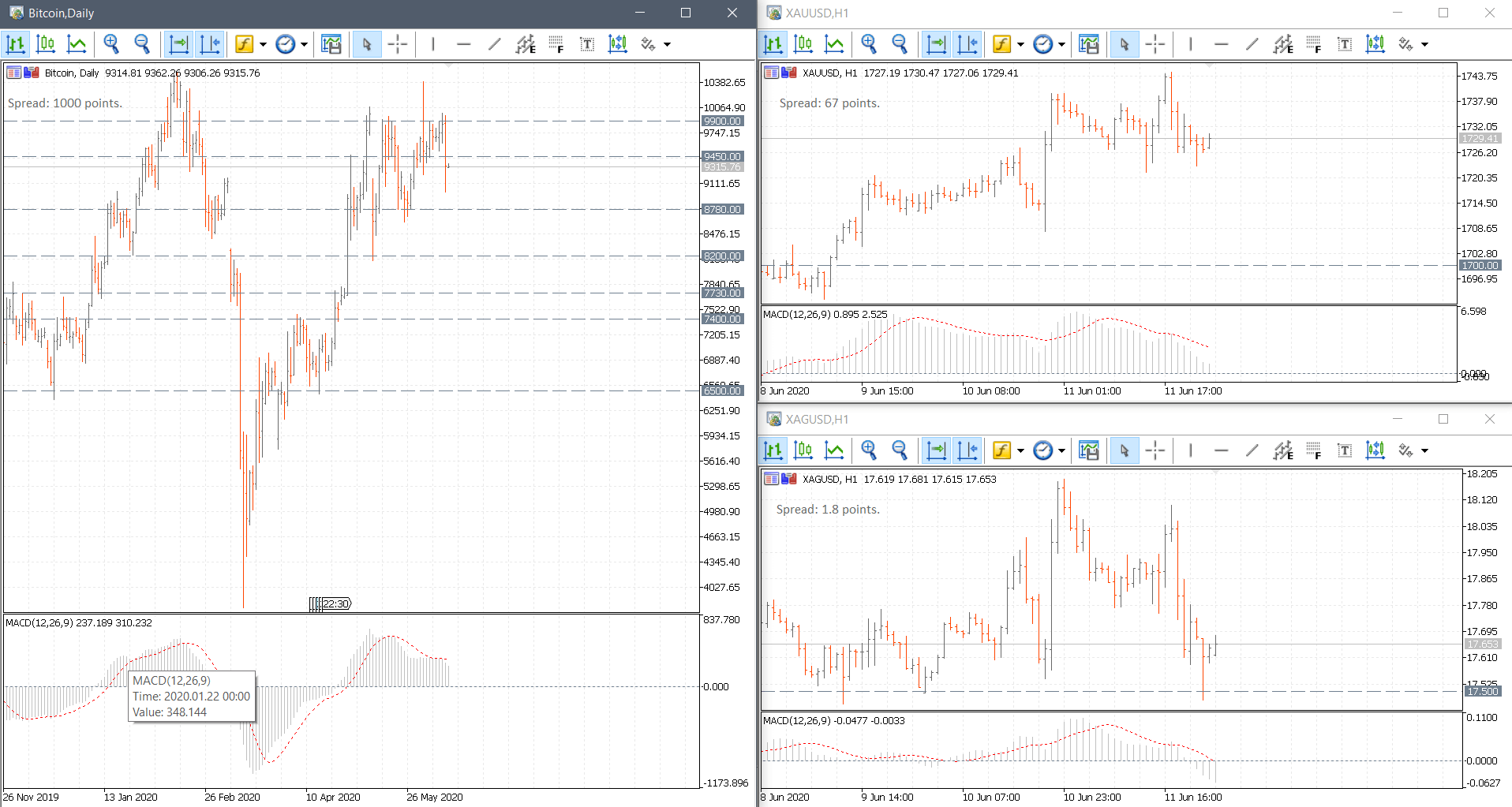Toggle Chart Shift in XAUUSD toolbar

(967, 44)
